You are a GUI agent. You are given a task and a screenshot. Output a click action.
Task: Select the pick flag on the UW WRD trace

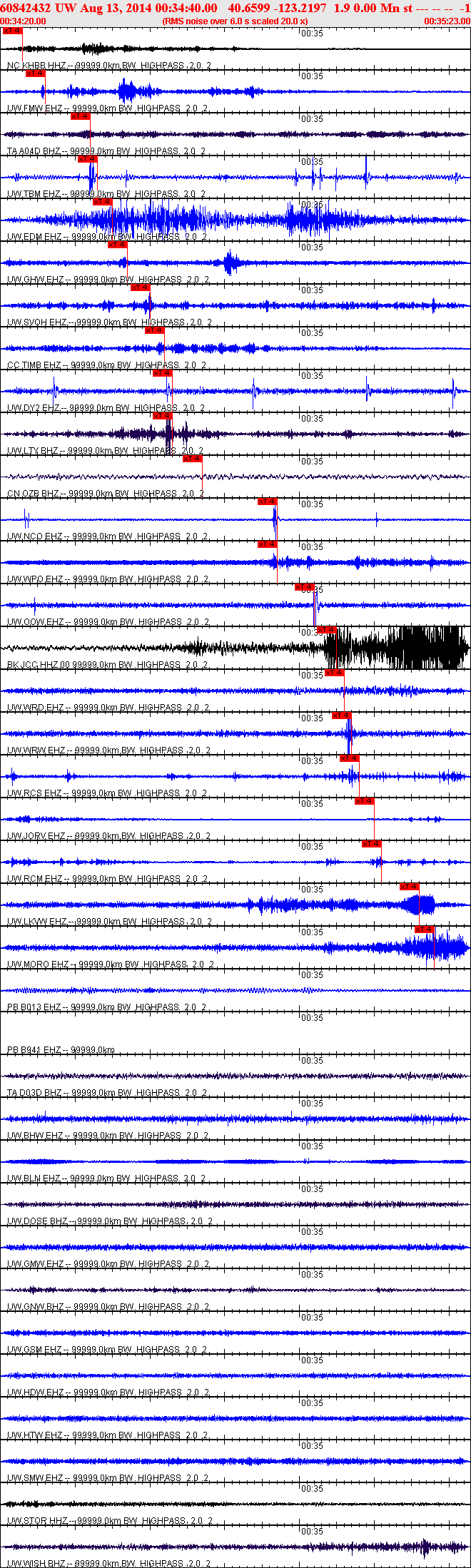335,673
